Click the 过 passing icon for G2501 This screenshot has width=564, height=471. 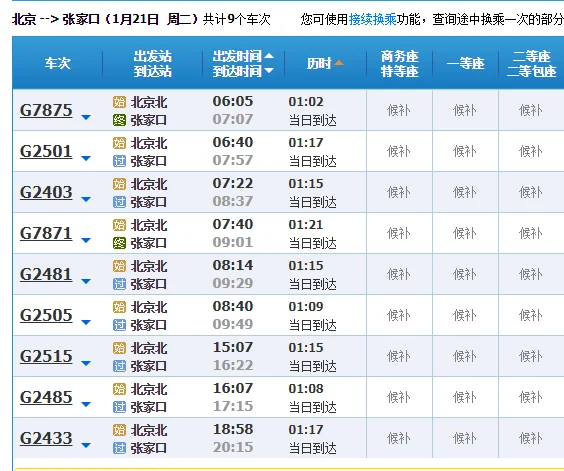119,161
